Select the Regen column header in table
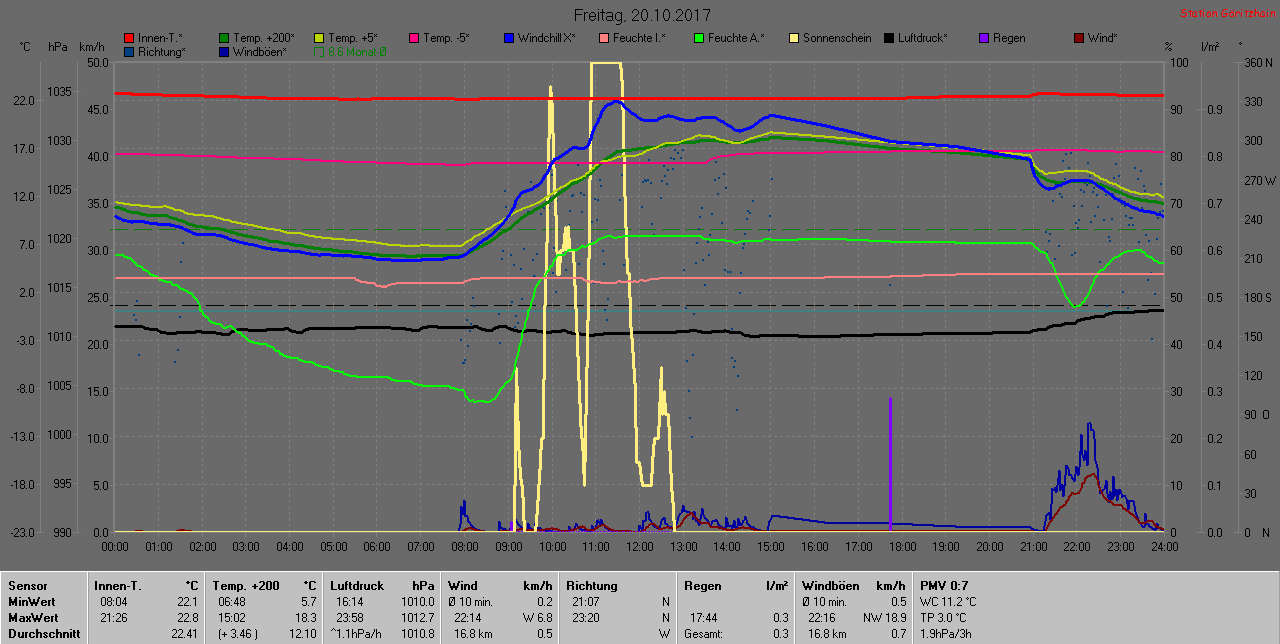 click(x=701, y=586)
